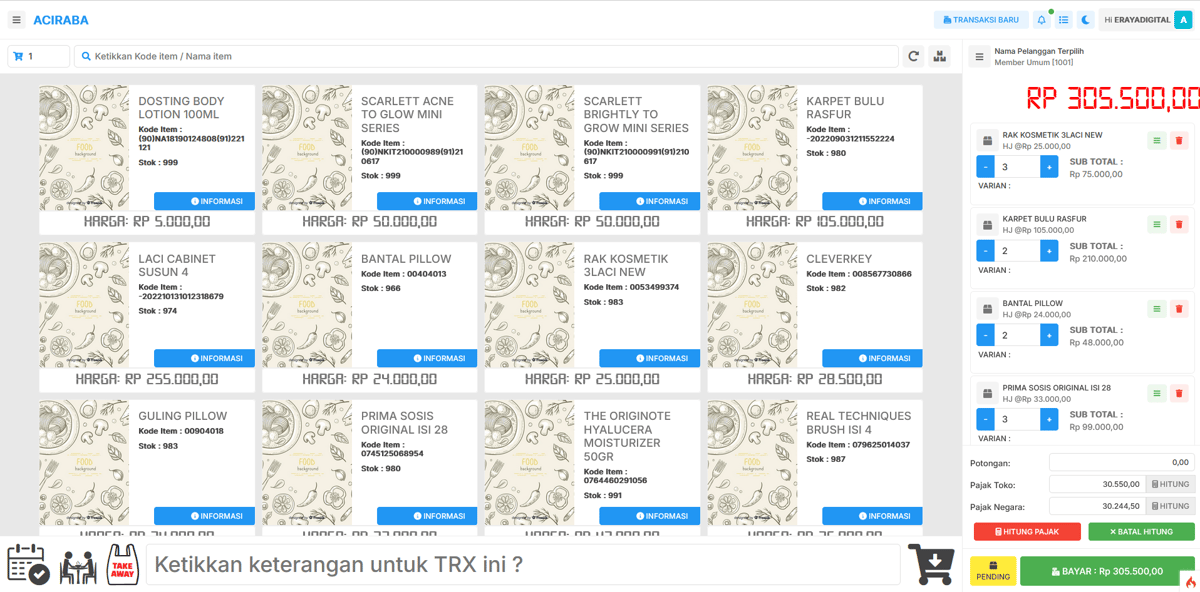This screenshot has height=592, width=1200.
Task: Open INFORMASI for RAK KOSMETIK 3LACI NEW product
Action: pyautogui.click(x=649, y=358)
